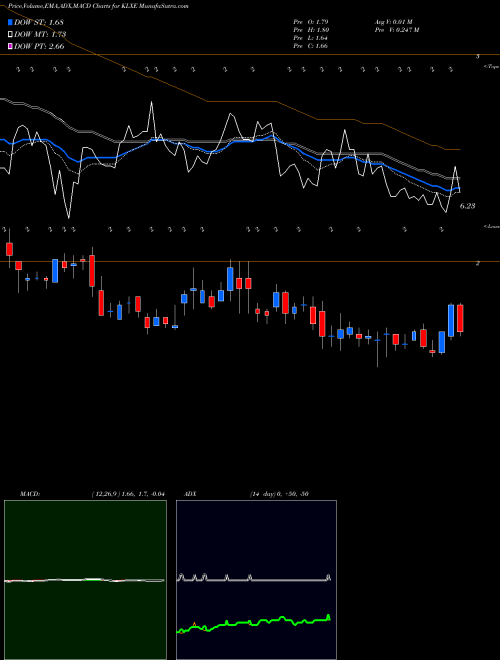
Task: Open the green MACD chart panel
Action: click(85, 580)
